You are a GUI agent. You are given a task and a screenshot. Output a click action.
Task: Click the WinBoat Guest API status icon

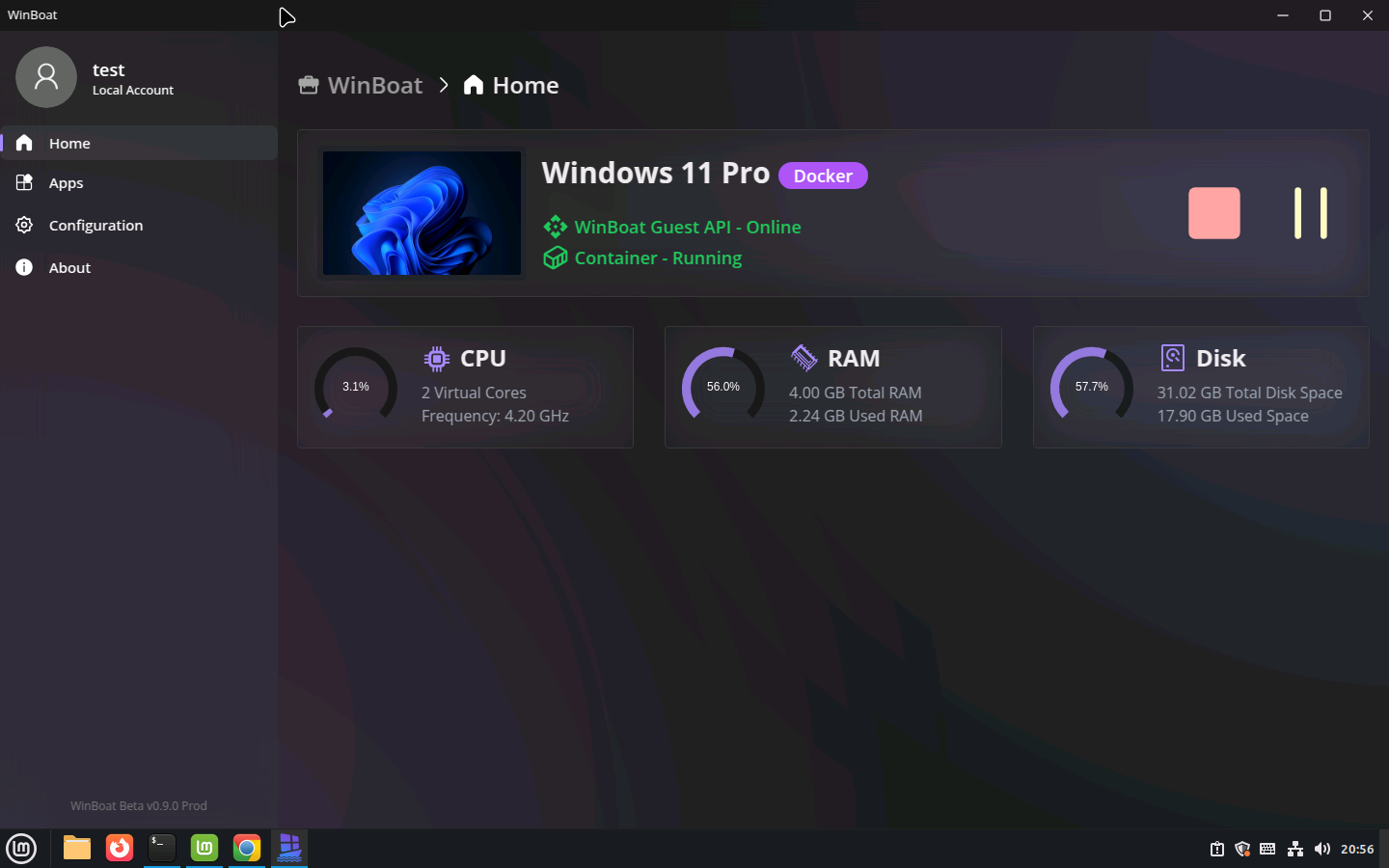555,227
